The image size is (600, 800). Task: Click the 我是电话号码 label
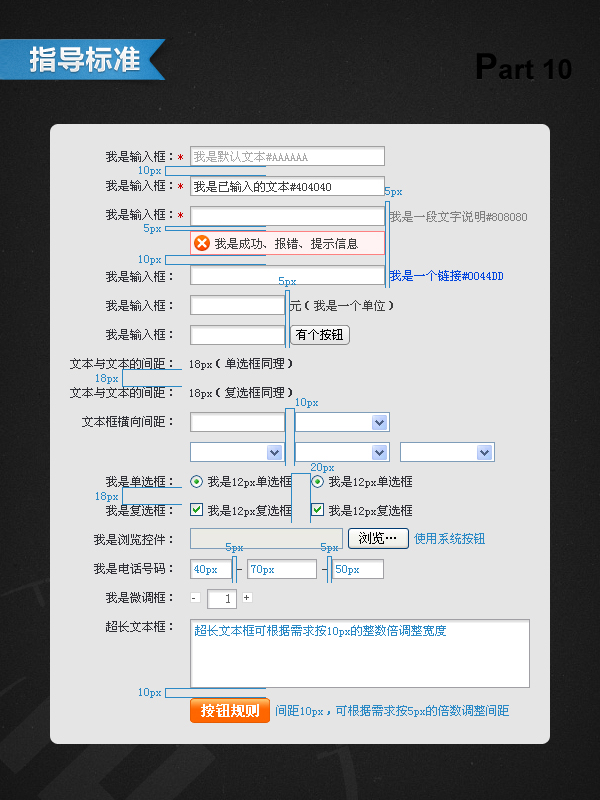[134, 568]
